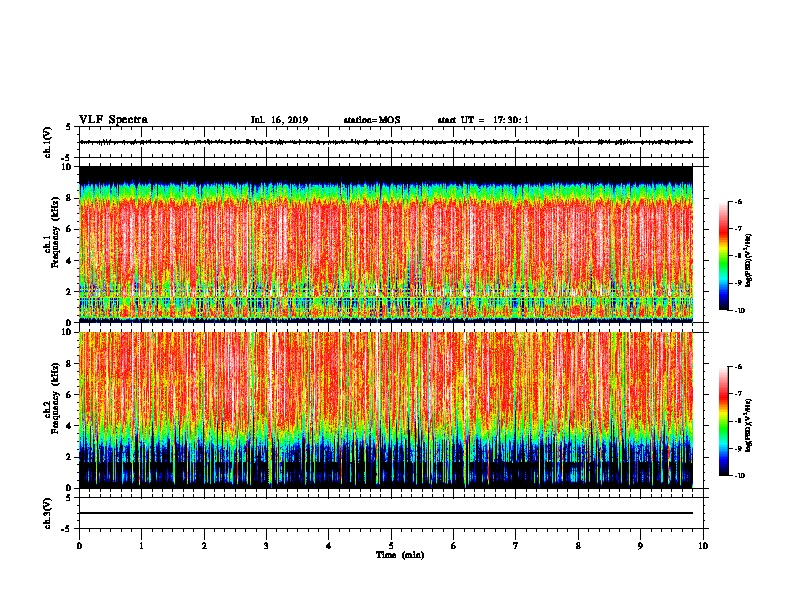The image size is (792, 612).
Task: Click the ch.1 frequency axis "2" tick
Action: pyautogui.click(x=69, y=292)
